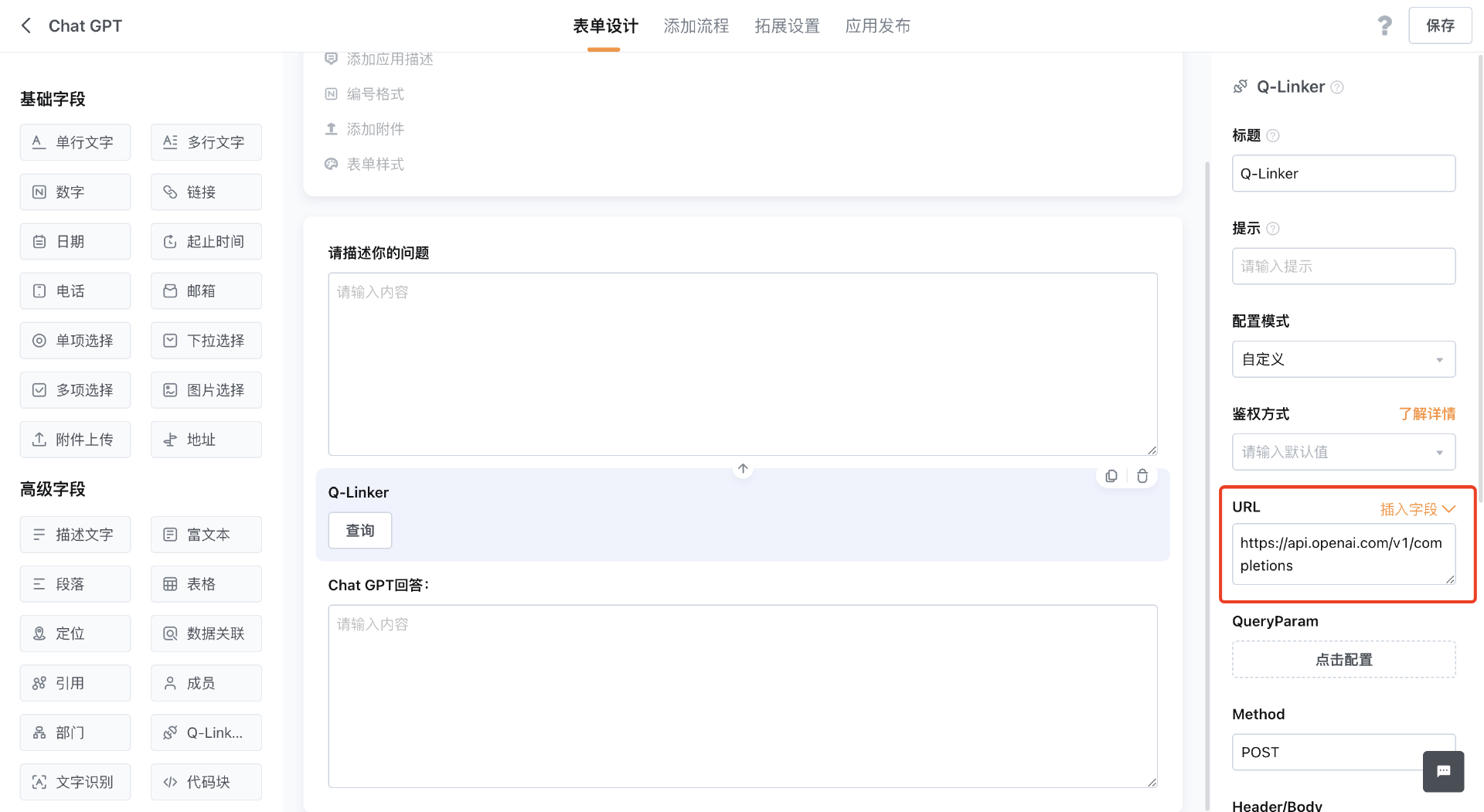
Task: Open 表单样式 option
Action: pos(364,164)
